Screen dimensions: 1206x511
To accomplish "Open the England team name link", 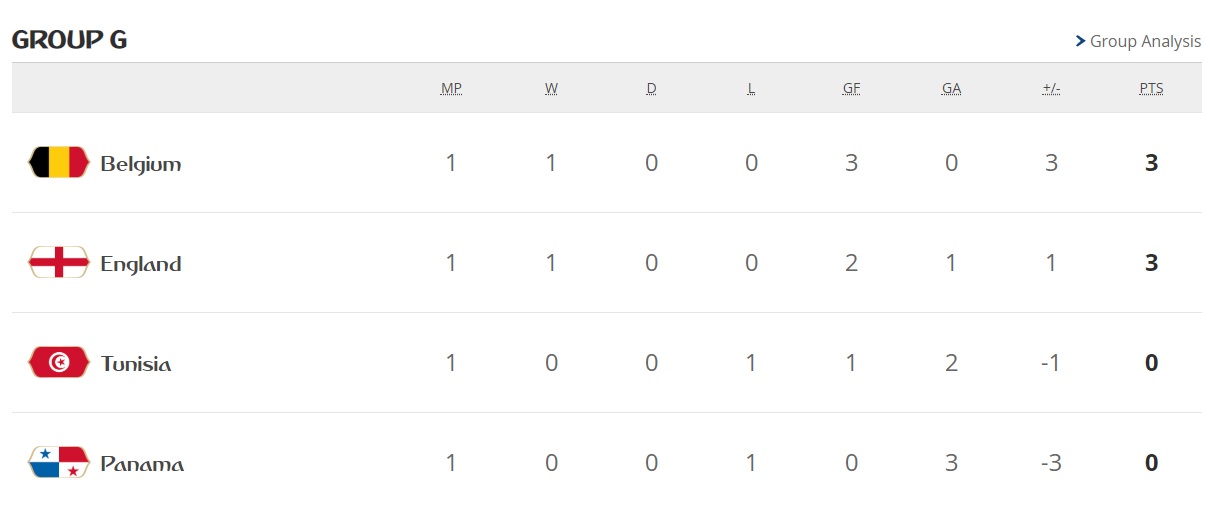I will click(x=141, y=264).
